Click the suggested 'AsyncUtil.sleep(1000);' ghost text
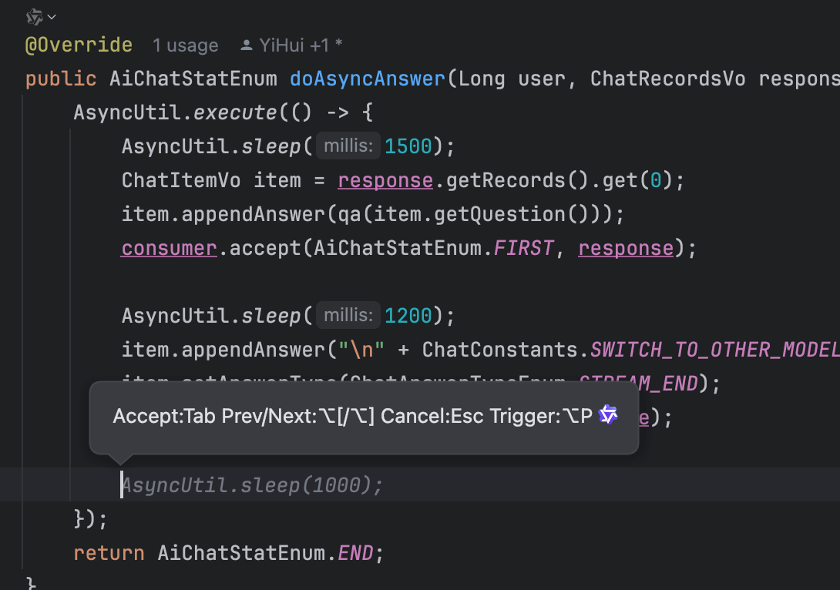Image resolution: width=840 pixels, height=590 pixels. [x=252, y=485]
